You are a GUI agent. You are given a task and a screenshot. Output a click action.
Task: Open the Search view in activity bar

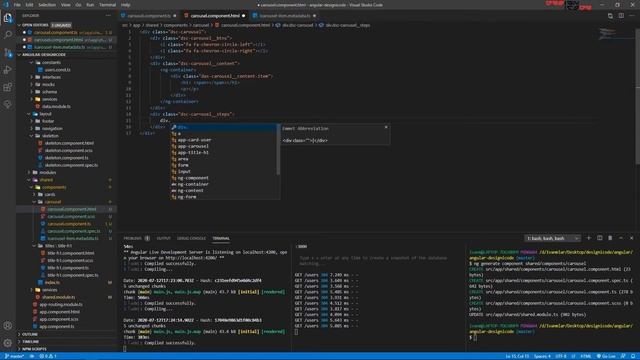click(8, 35)
